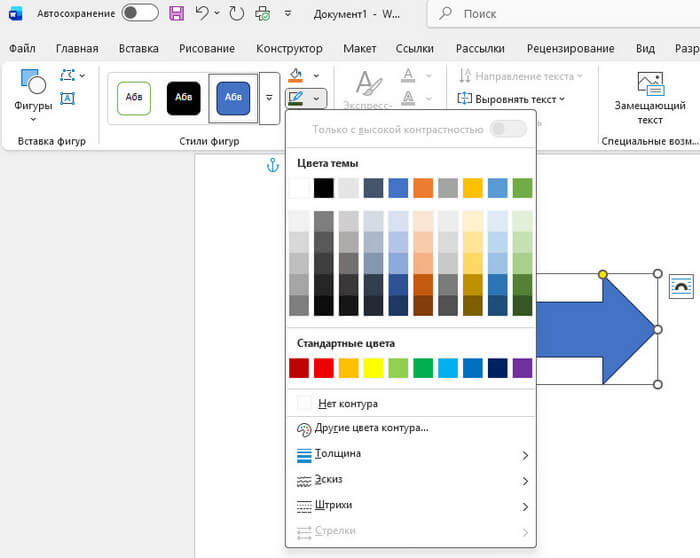
Task: Click the Redo icon in title bar
Action: pos(236,14)
